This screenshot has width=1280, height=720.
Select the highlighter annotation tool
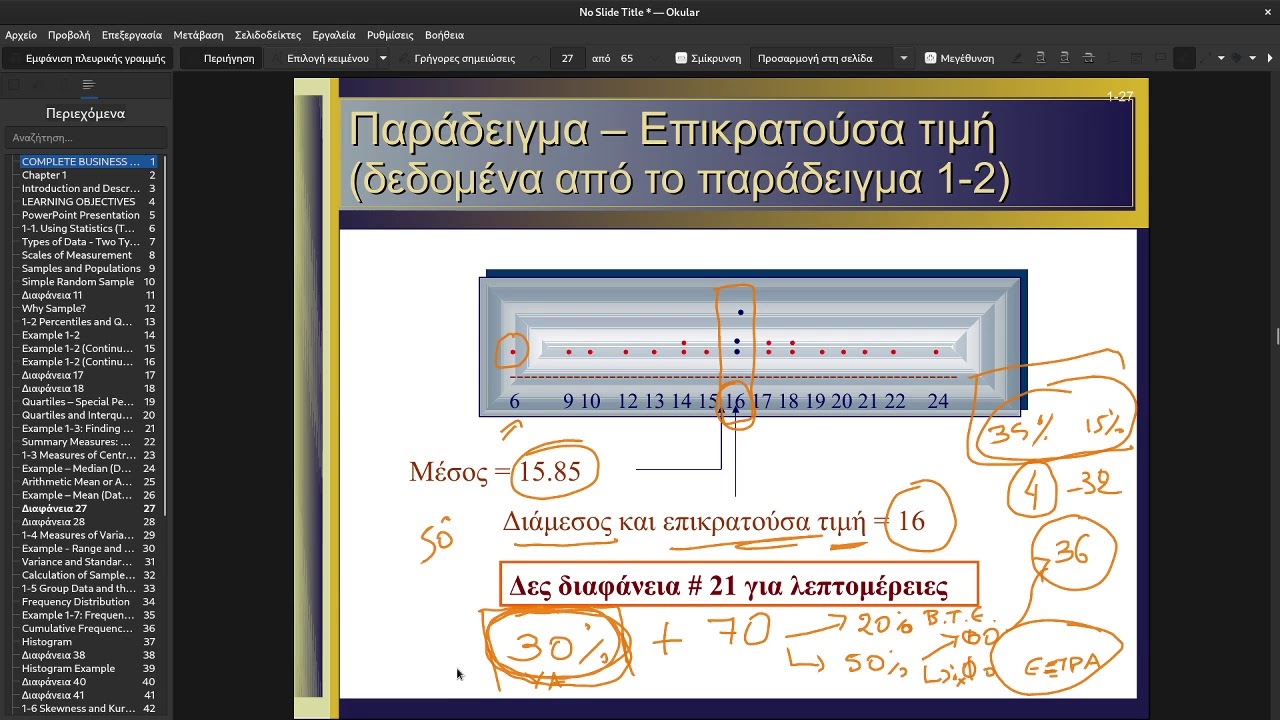click(x=1017, y=58)
